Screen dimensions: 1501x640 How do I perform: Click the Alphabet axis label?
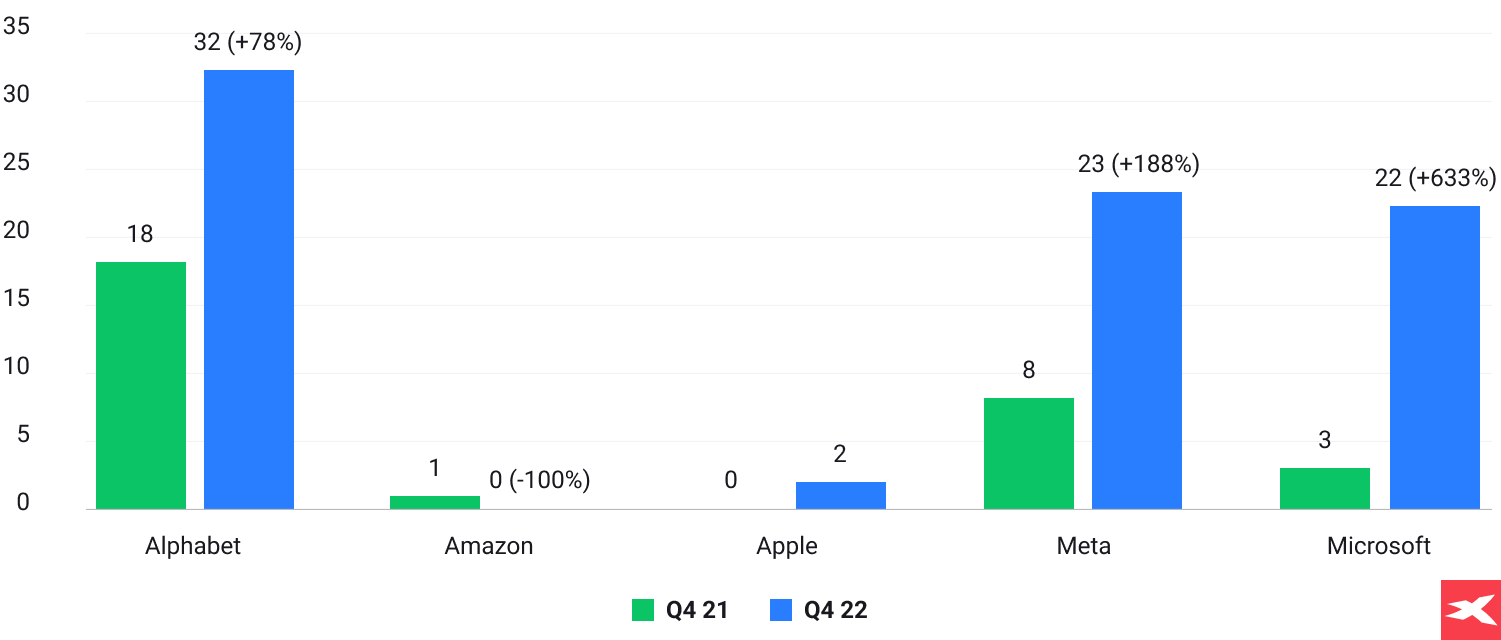(193, 546)
